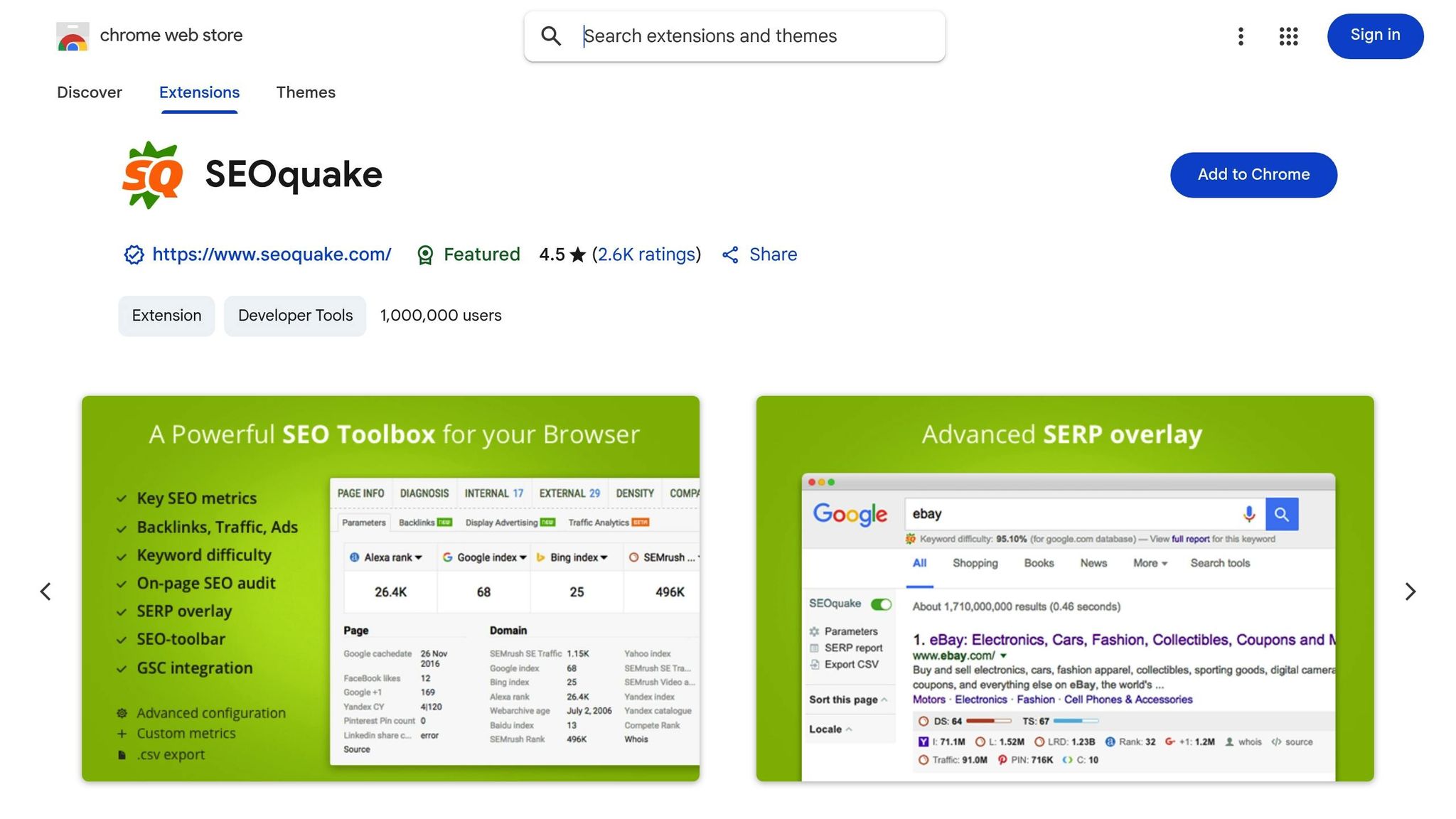Switch to the Discover tab

tap(90, 92)
